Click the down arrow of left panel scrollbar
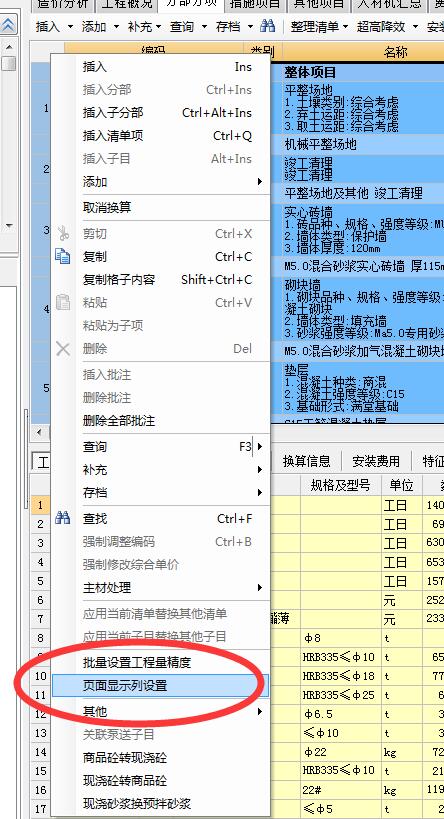Image resolution: width=444 pixels, height=819 pixels. 9,226
